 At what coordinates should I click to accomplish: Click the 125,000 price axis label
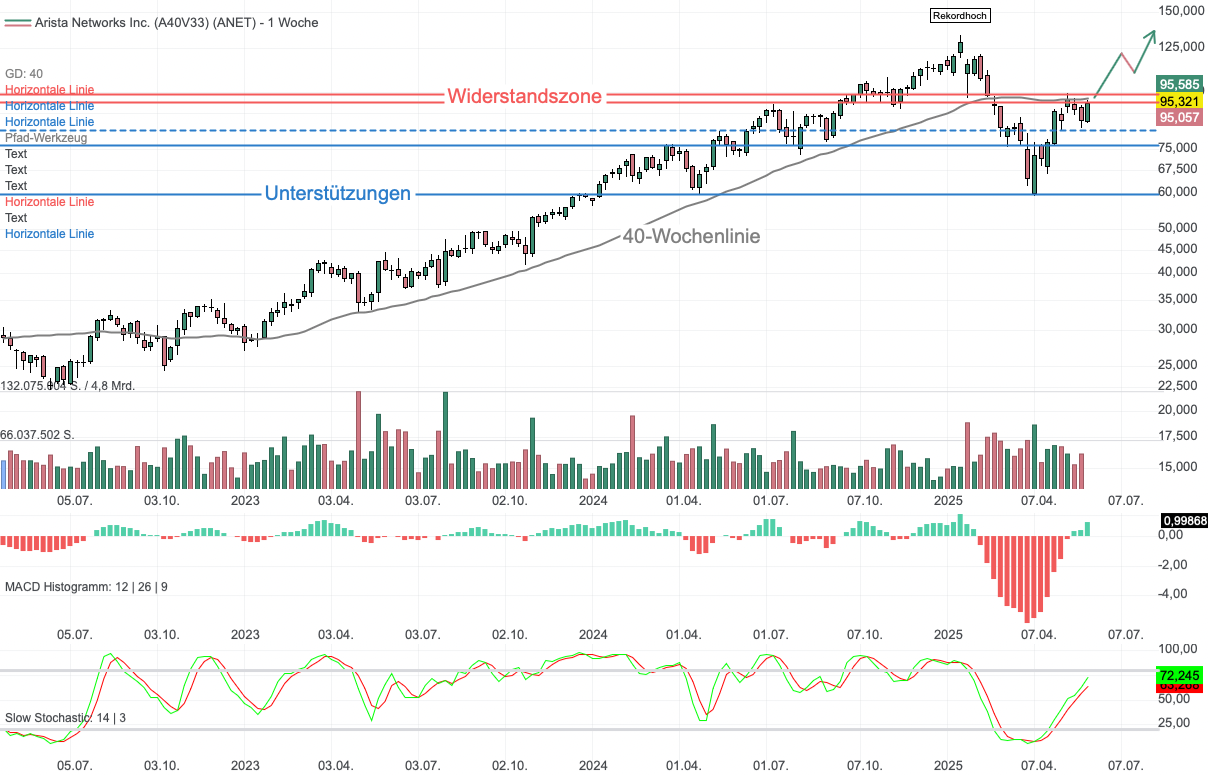tap(1180, 46)
